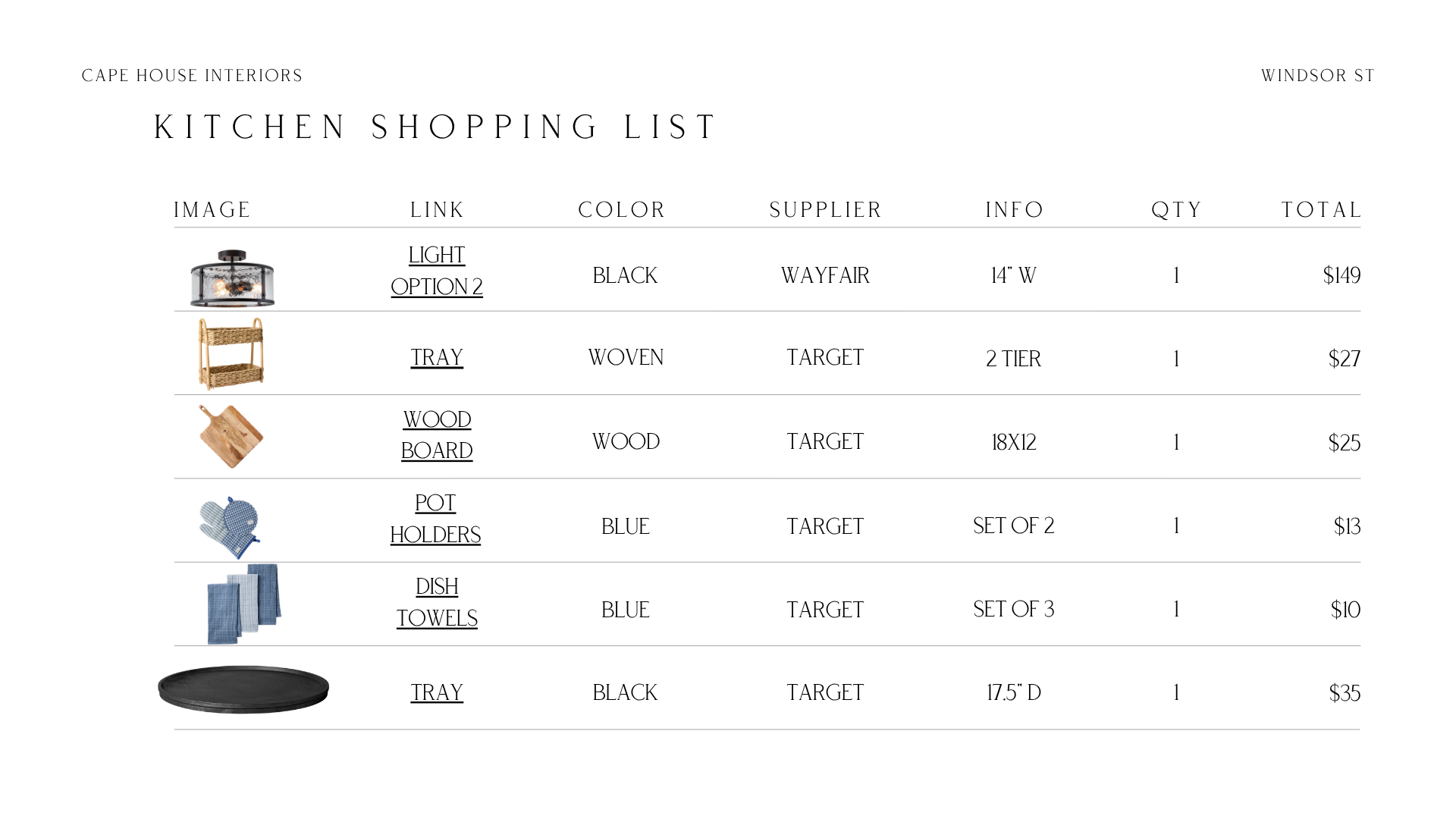1456x819 pixels.
Task: Click the WAYFAIR supplier cell
Action: click(x=825, y=275)
